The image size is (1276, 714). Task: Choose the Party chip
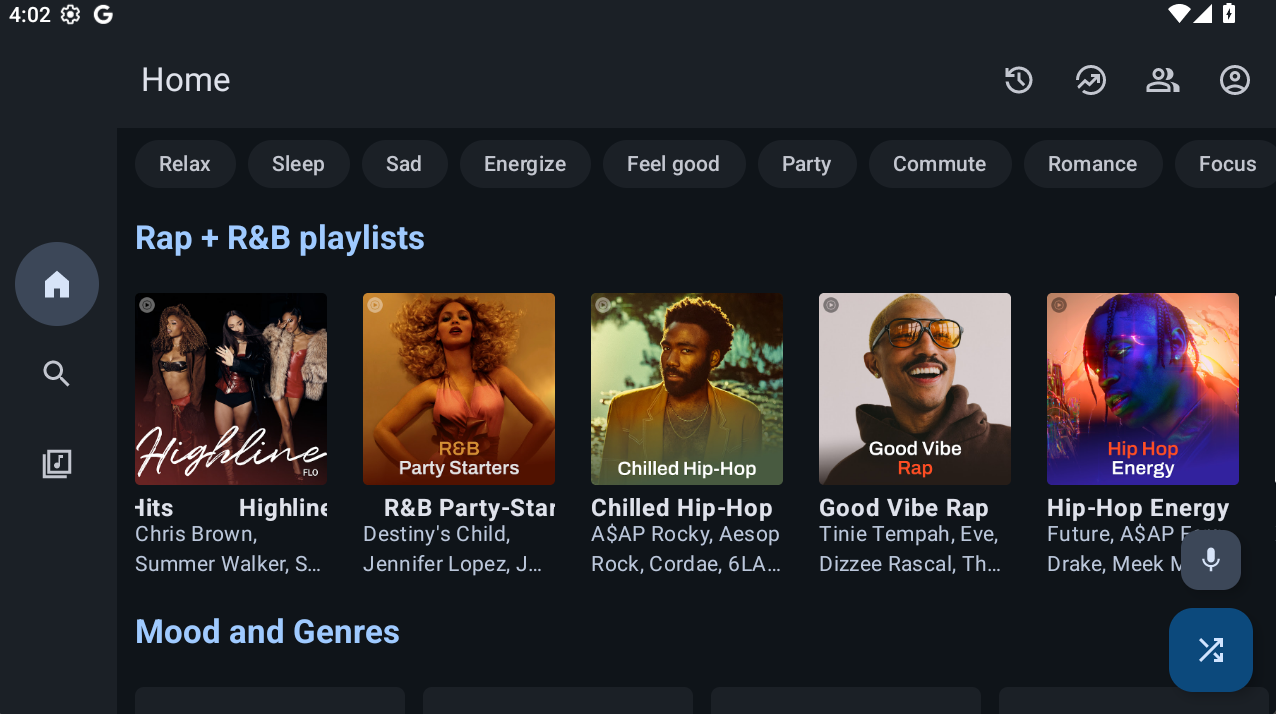click(806, 164)
